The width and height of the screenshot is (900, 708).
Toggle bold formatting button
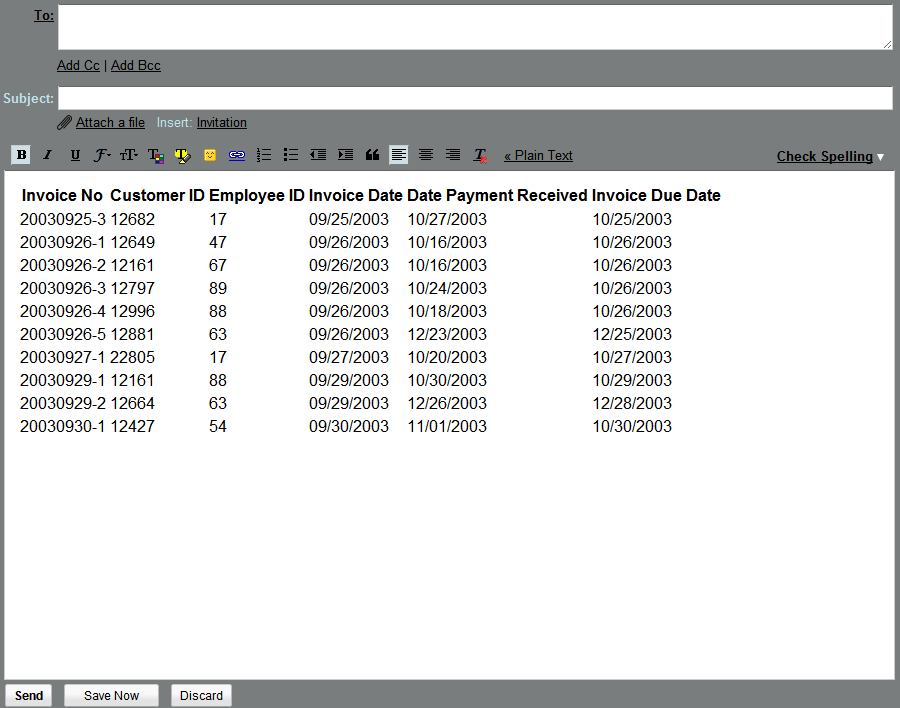(x=21, y=155)
